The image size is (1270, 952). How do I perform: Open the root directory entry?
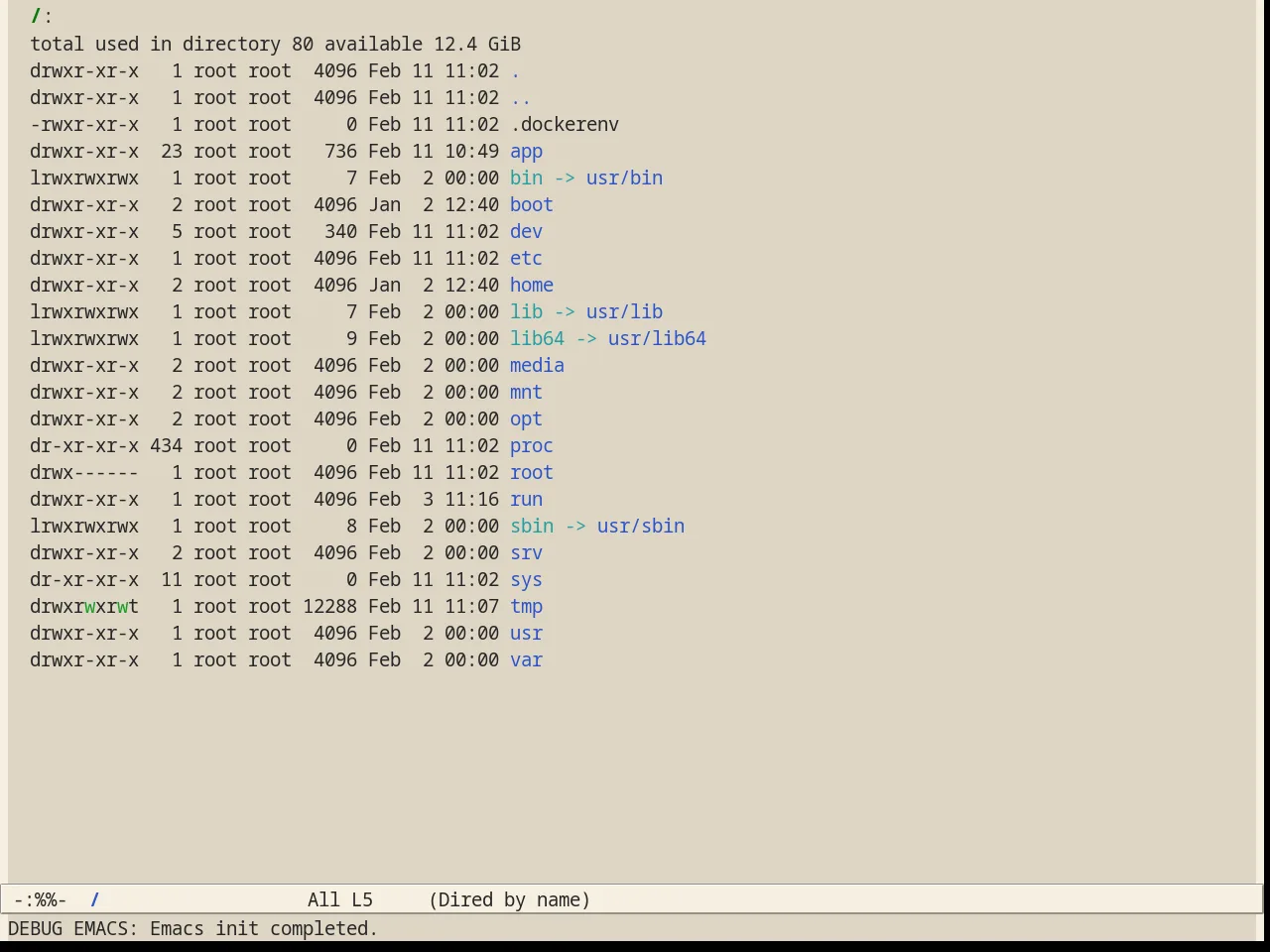click(531, 473)
